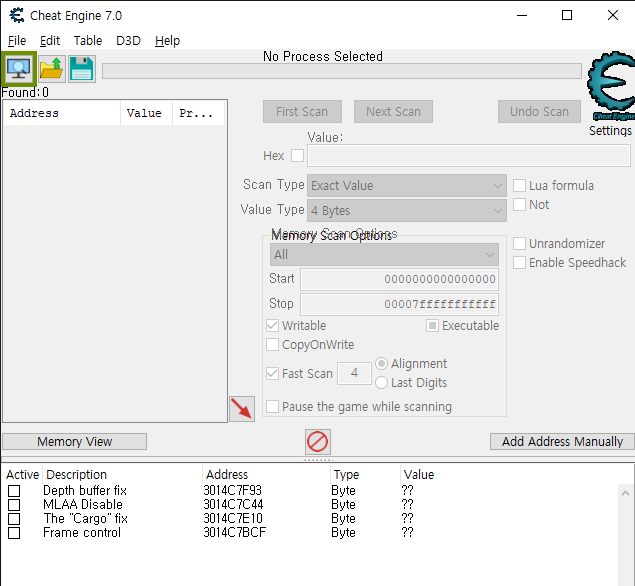
Task: Activate the Frame control entry checkbox
Action: (14, 533)
